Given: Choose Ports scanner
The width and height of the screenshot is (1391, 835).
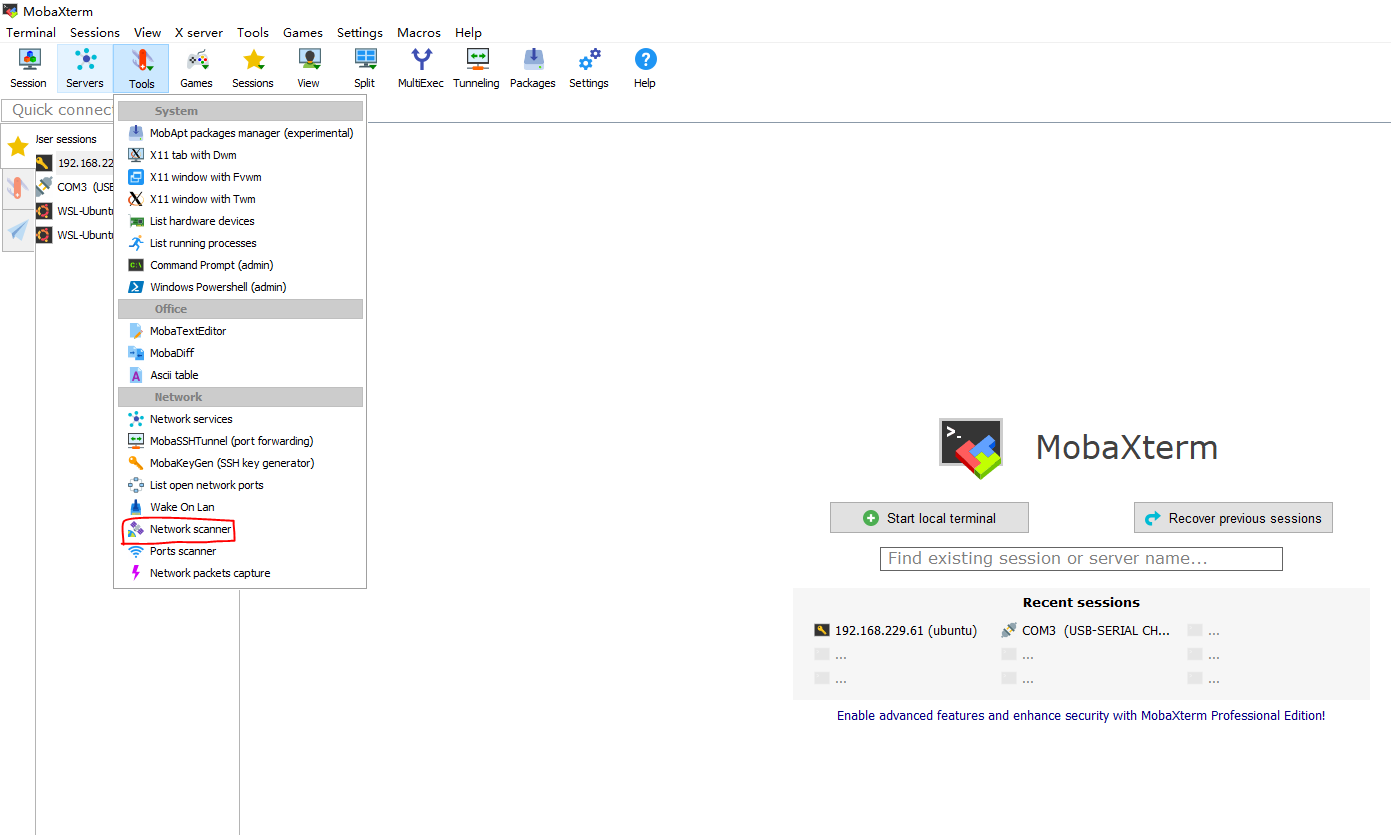Looking at the screenshot, I should (240, 551).
